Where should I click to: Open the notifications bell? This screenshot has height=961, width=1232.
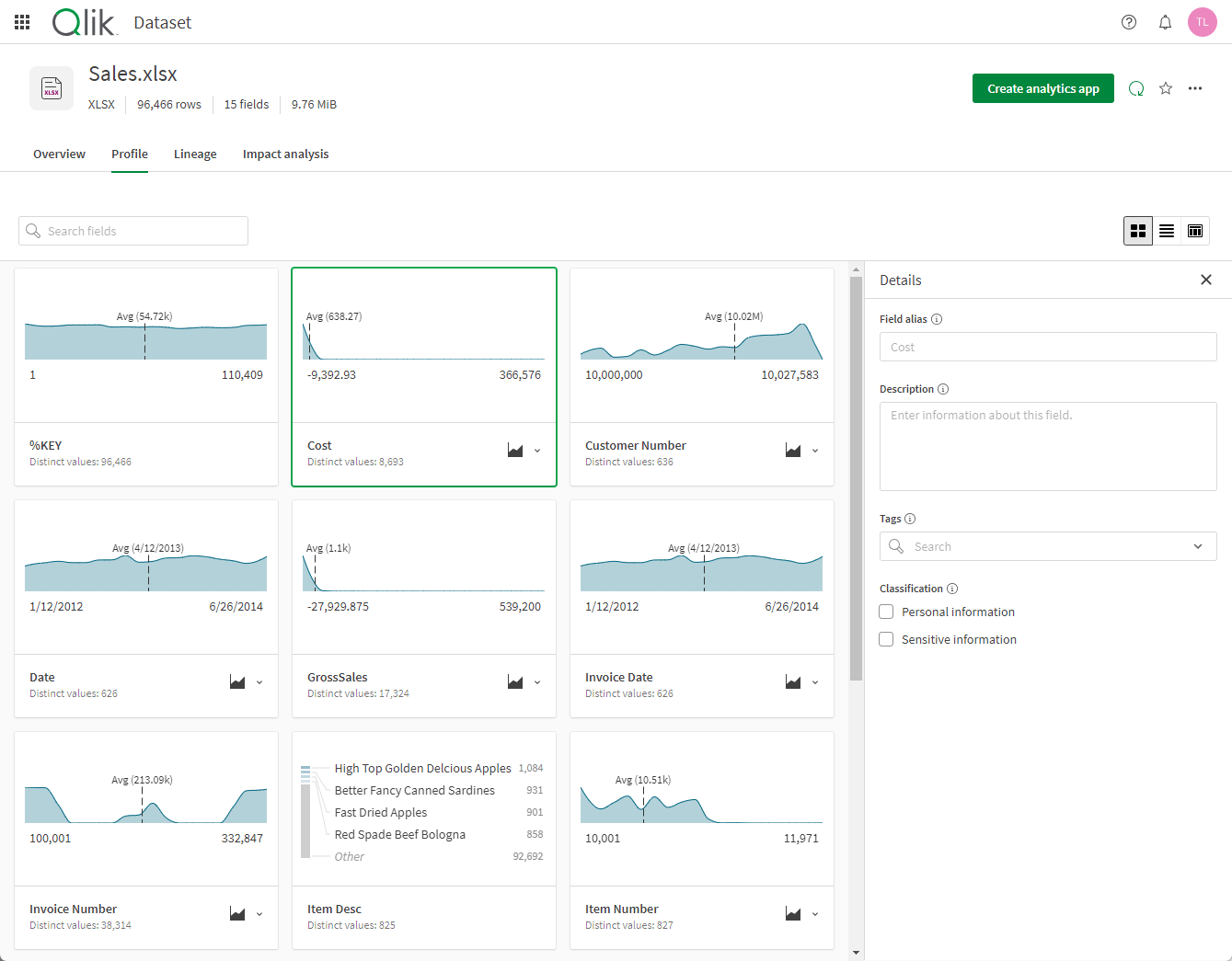click(1165, 22)
